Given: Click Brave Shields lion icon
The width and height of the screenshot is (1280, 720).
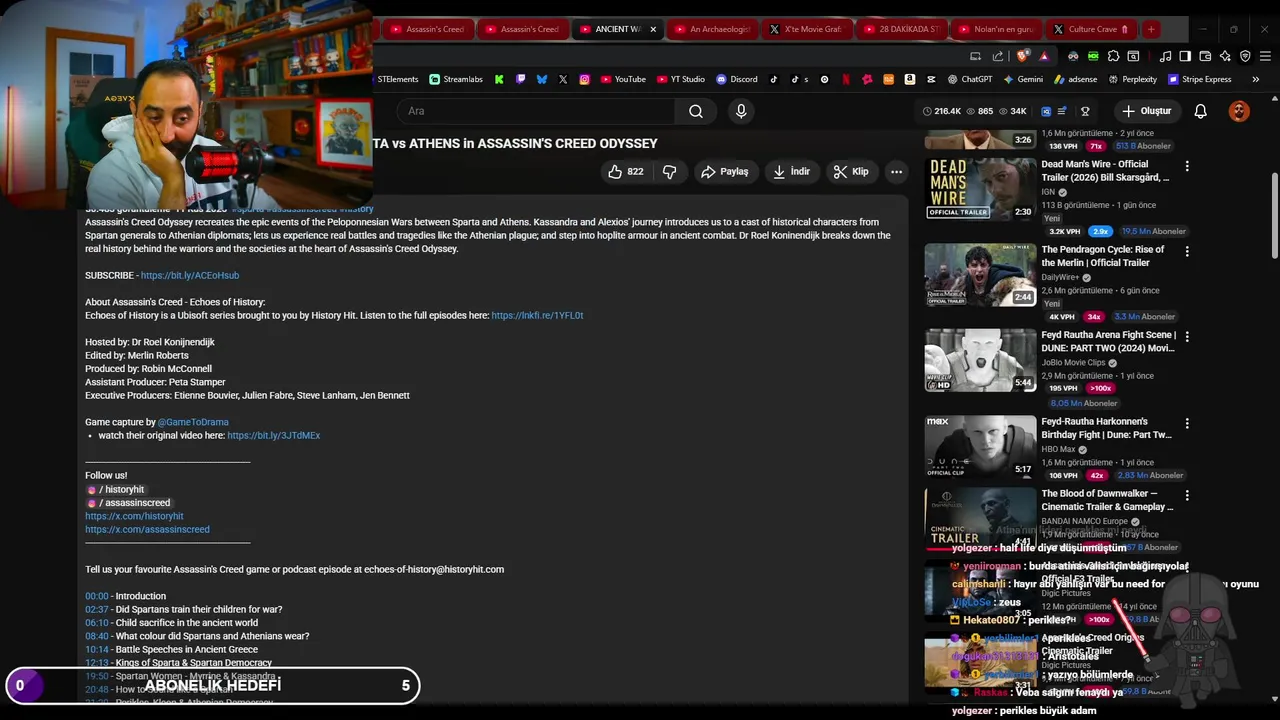Looking at the screenshot, I should [x=1021, y=56].
